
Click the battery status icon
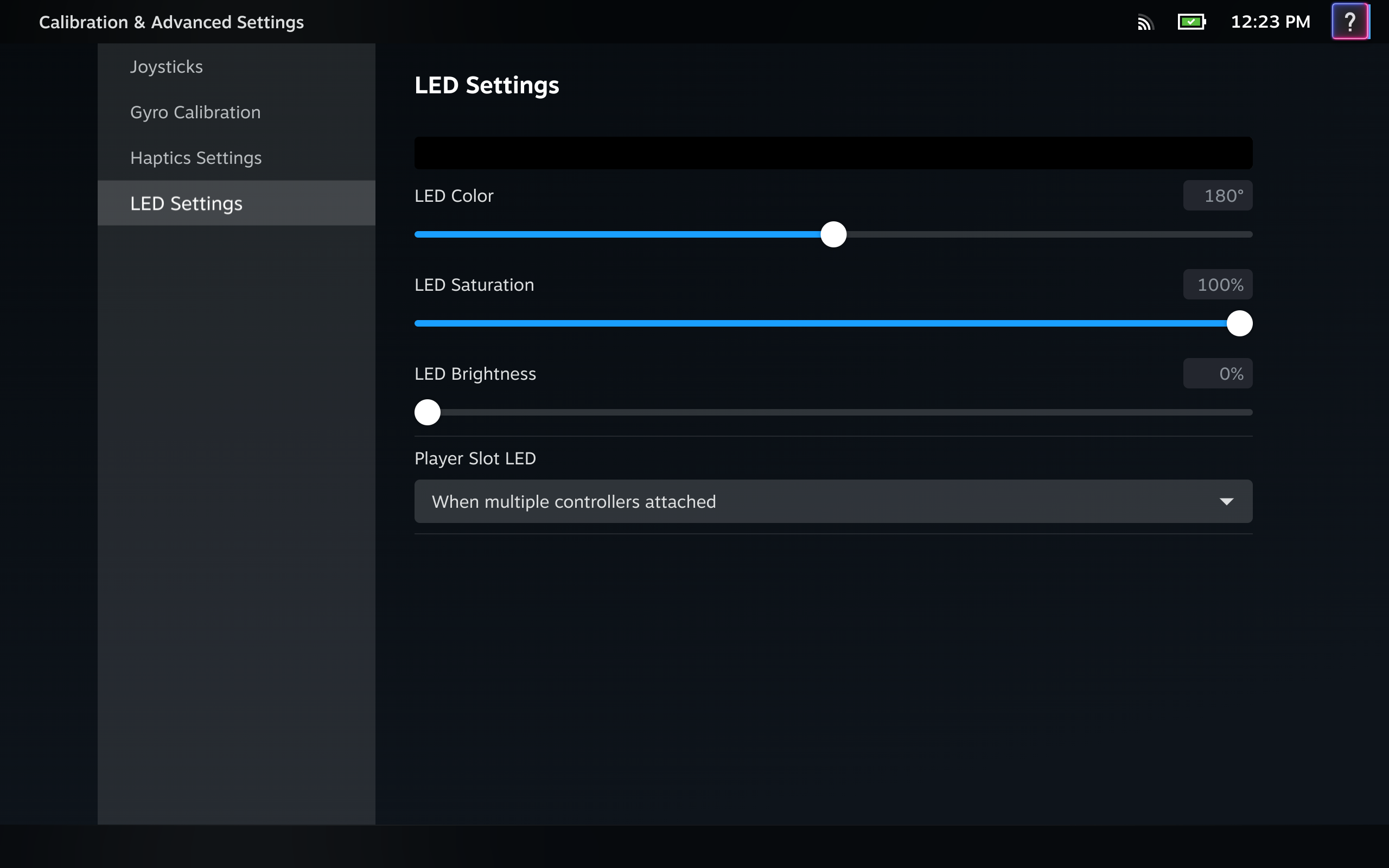pyautogui.click(x=1191, y=22)
